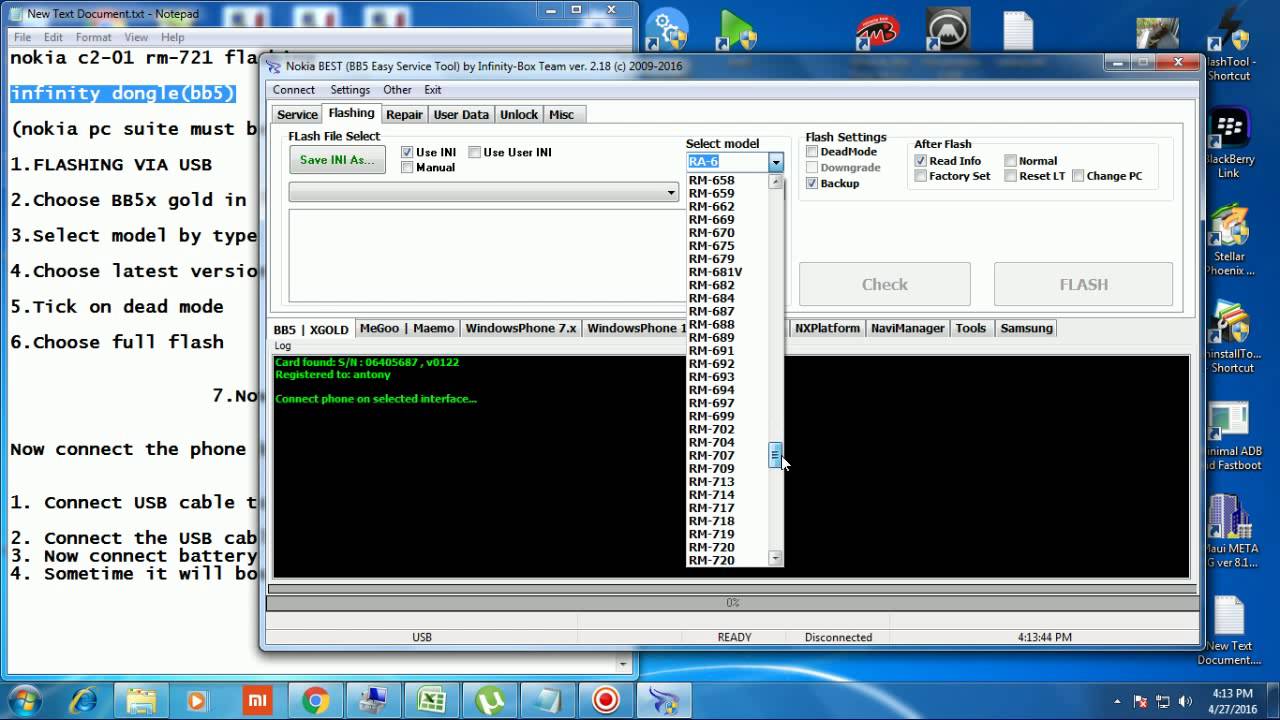Open uTorrent from the taskbar
1280x720 pixels.
click(489, 699)
